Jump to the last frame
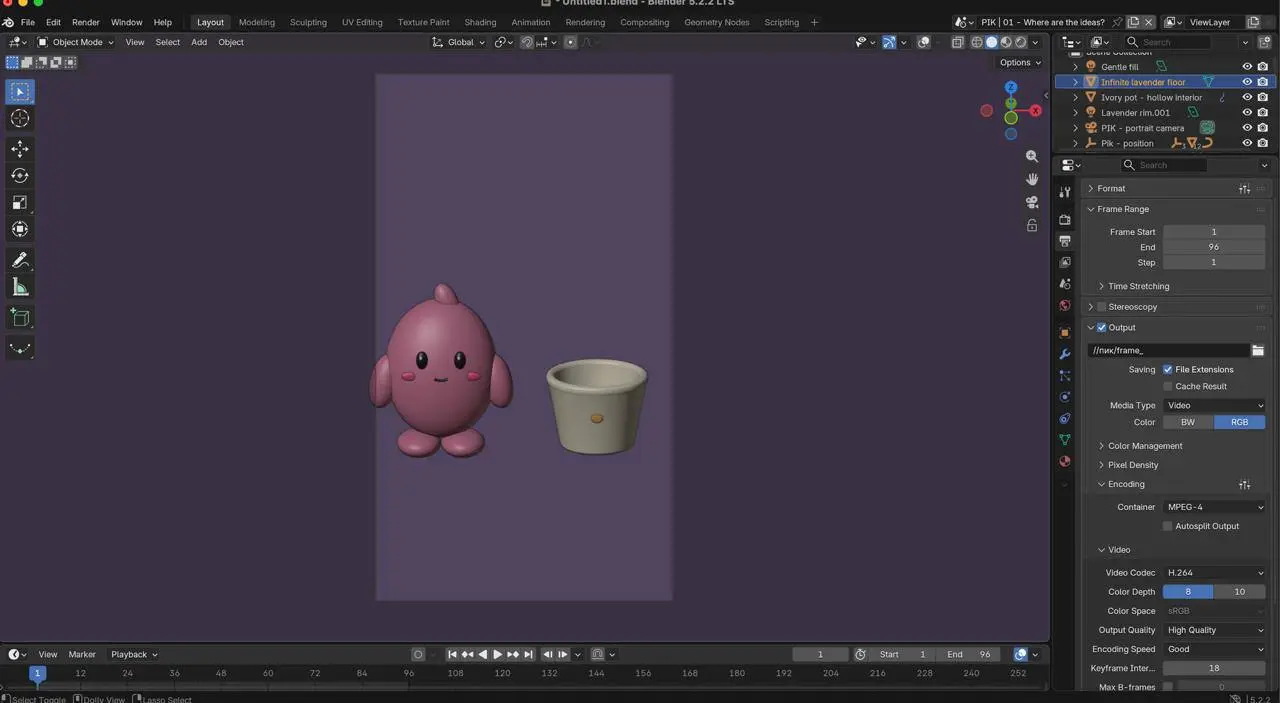The image size is (1280, 703). point(529,655)
